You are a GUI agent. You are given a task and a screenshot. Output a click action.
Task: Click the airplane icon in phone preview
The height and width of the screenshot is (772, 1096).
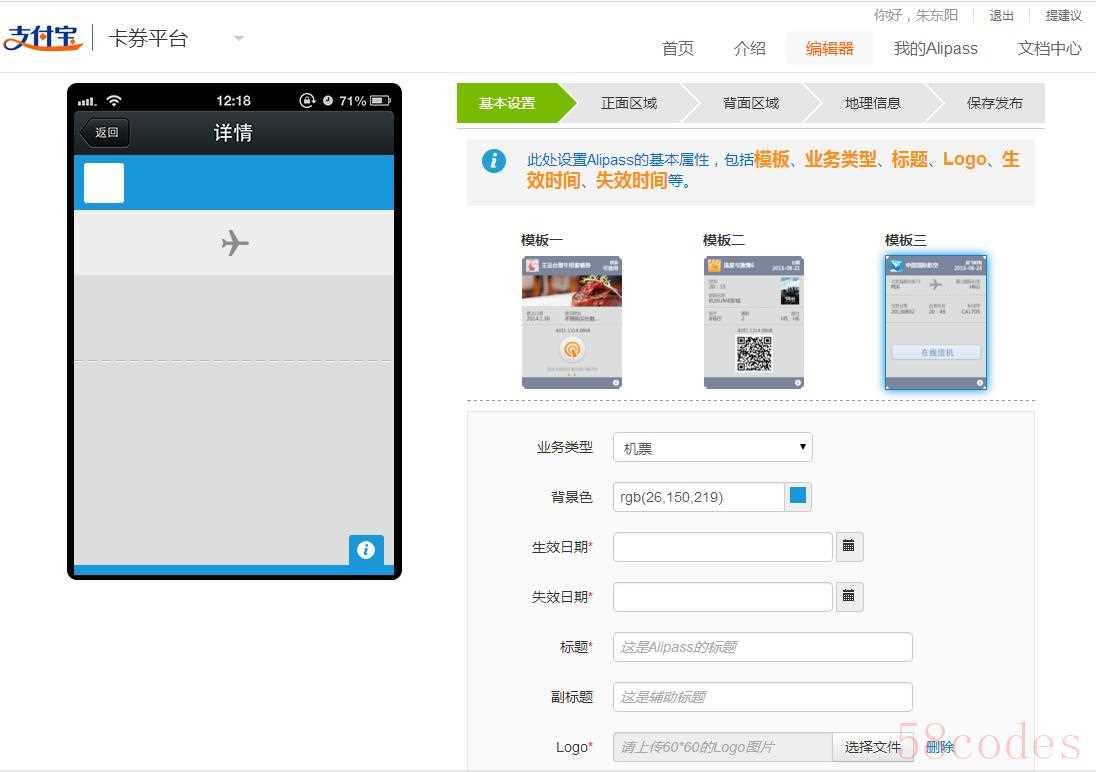pyautogui.click(x=235, y=243)
